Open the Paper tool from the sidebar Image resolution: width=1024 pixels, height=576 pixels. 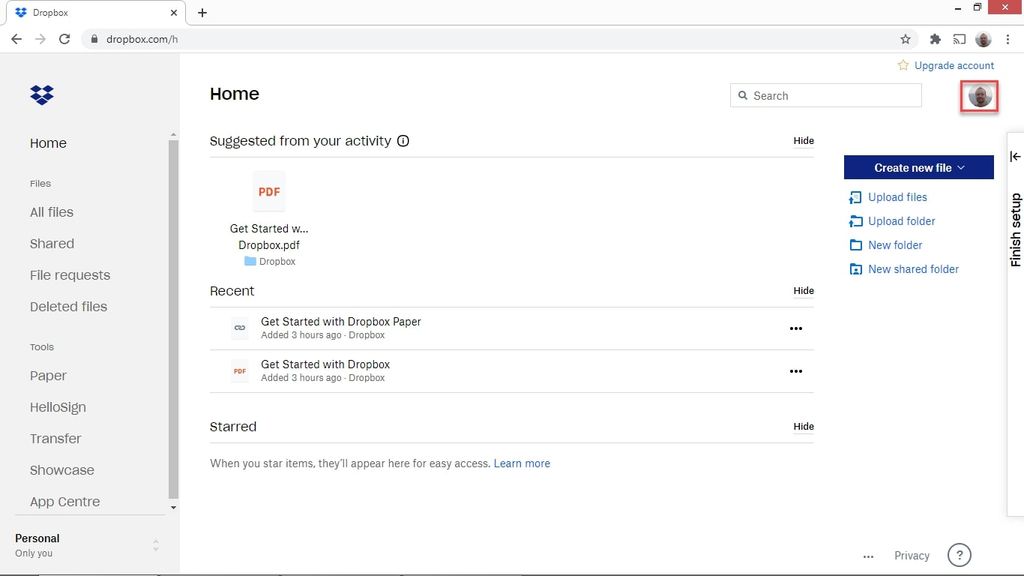click(x=48, y=375)
